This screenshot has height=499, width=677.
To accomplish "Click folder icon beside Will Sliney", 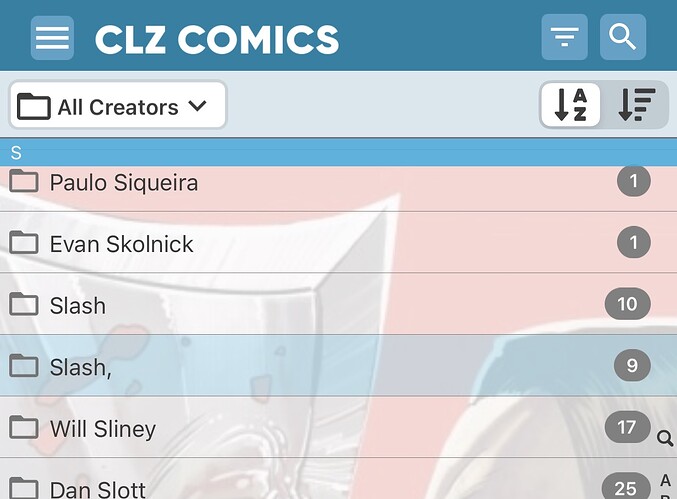I will coord(24,428).
